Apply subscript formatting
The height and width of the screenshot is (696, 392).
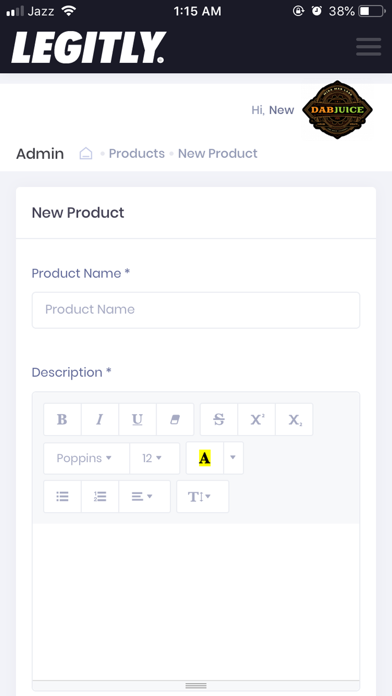294,419
